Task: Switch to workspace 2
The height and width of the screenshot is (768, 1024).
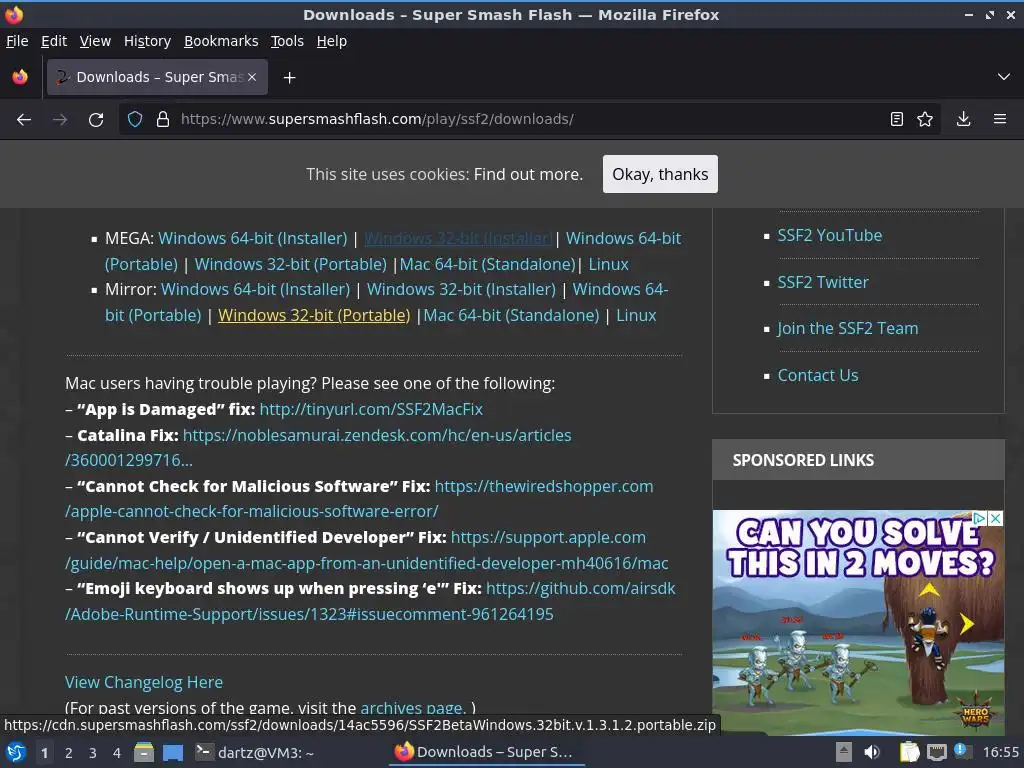Action: click(x=69, y=753)
